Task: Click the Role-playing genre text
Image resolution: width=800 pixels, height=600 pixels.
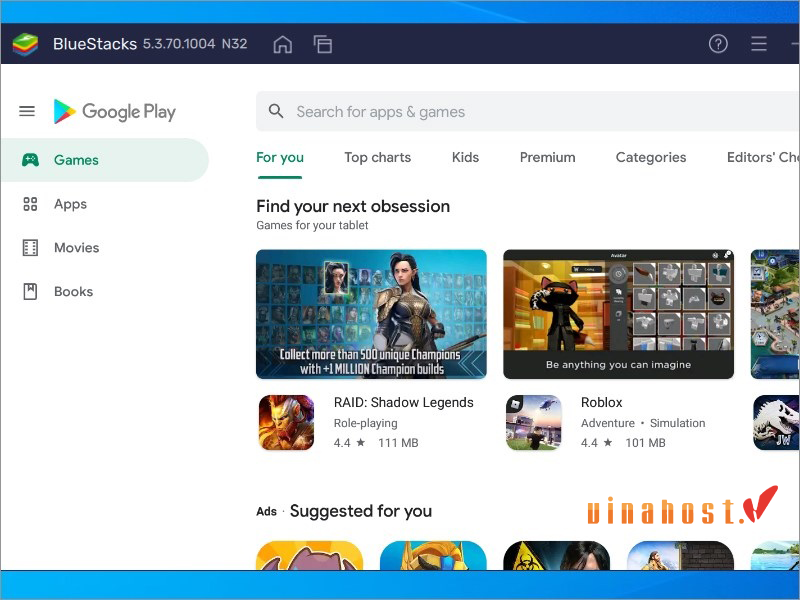Action: pos(365,423)
